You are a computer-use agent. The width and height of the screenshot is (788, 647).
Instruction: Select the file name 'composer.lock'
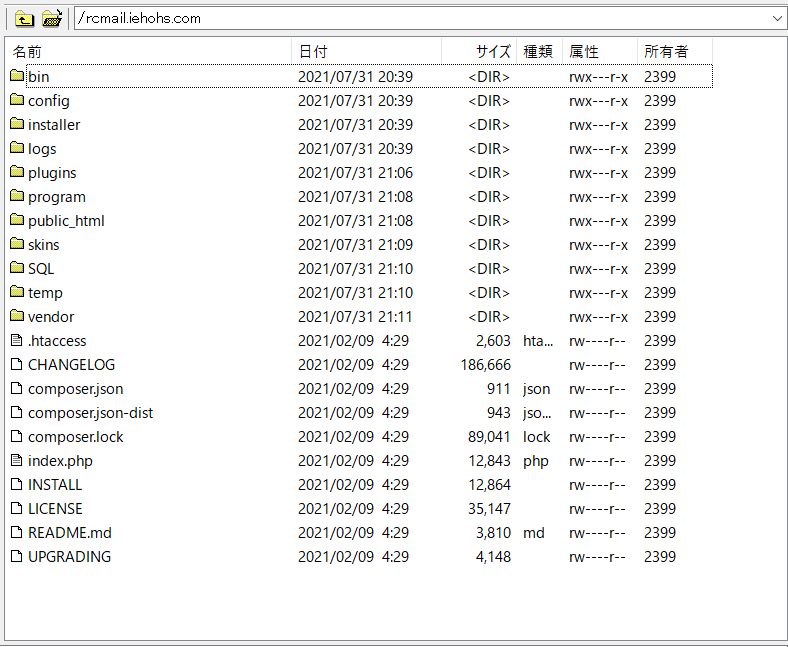pos(75,436)
